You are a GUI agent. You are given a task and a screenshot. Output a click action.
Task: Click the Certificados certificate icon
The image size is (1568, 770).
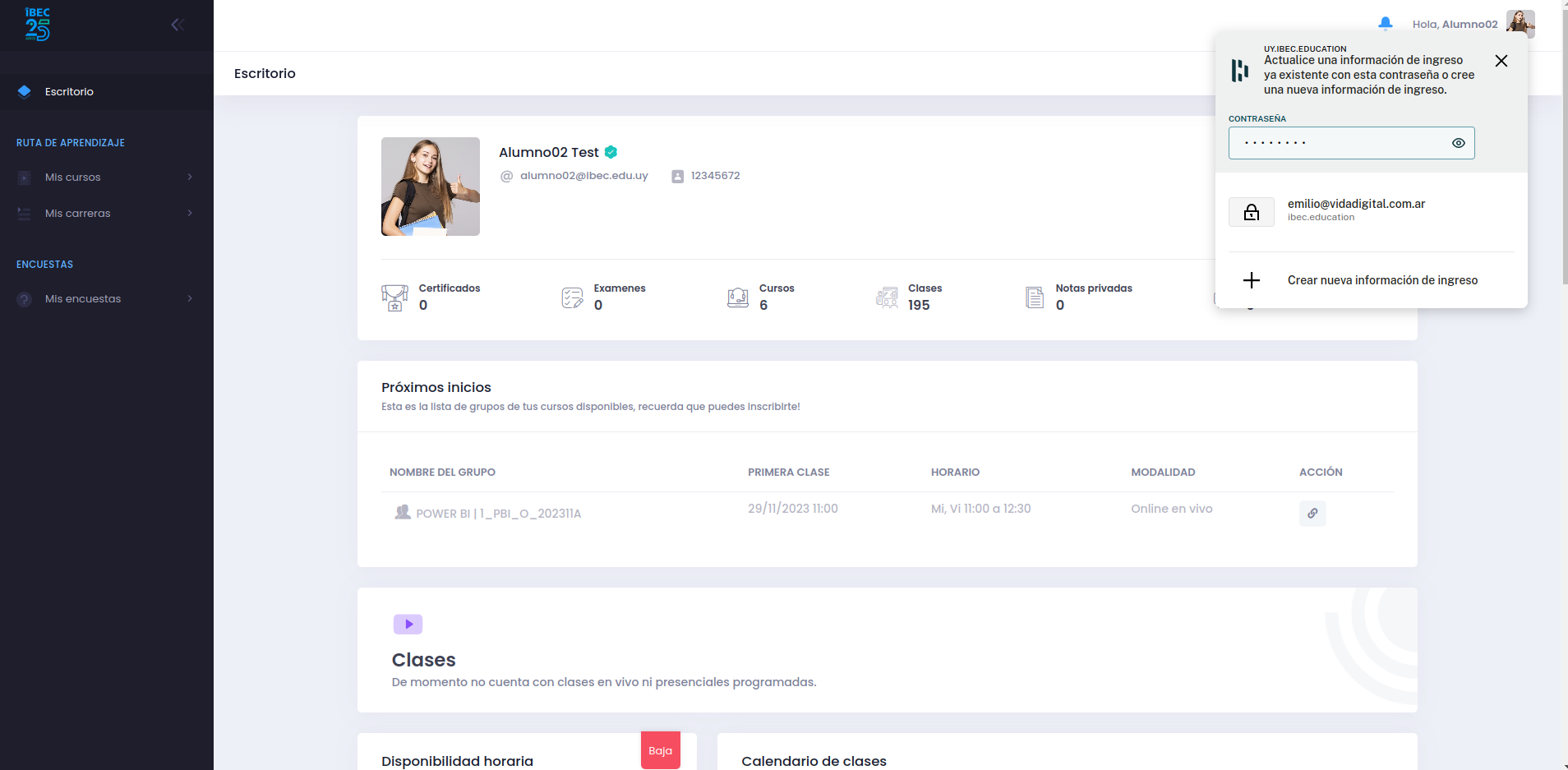pos(395,297)
